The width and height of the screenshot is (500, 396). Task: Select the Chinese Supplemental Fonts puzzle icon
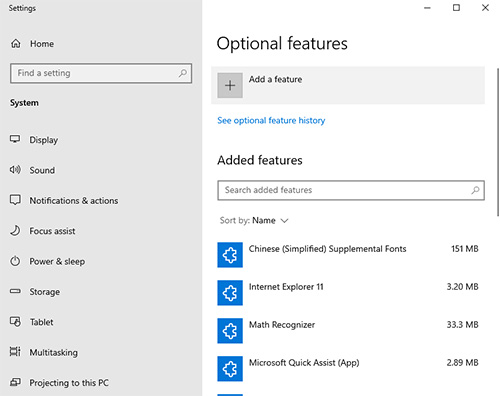click(x=230, y=255)
